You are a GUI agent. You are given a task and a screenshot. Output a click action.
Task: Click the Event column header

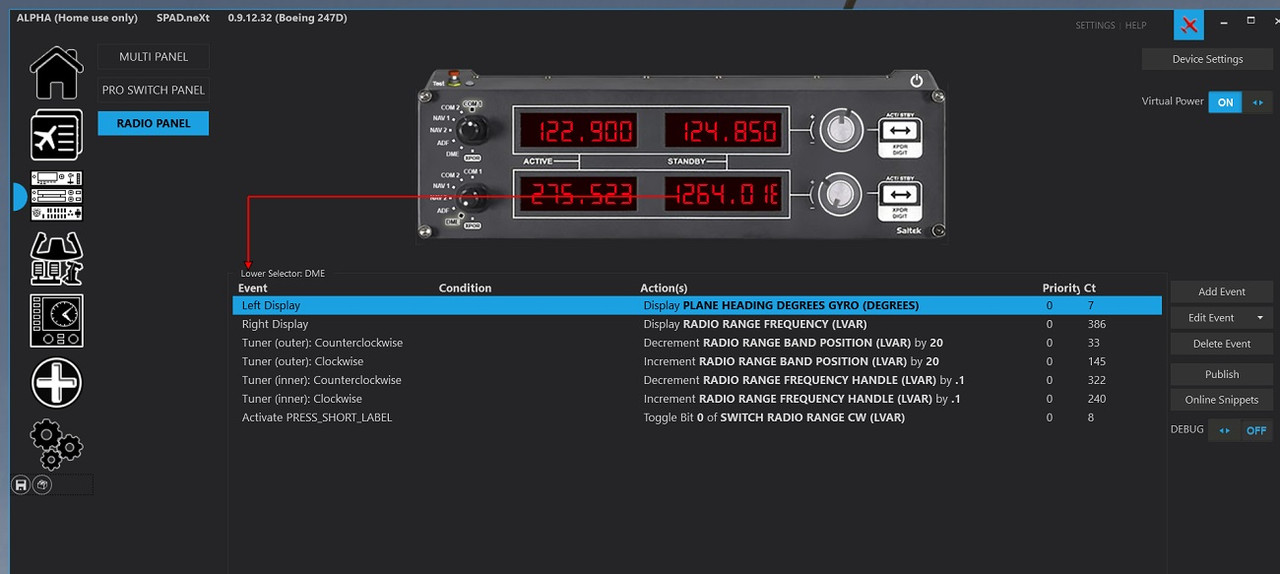coord(253,288)
